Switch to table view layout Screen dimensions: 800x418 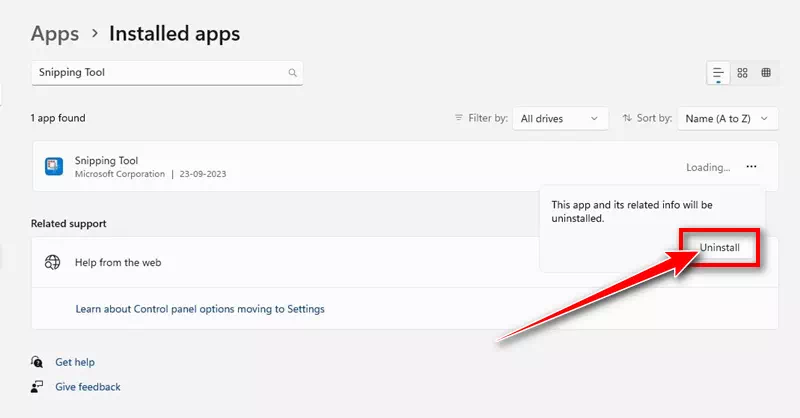coord(766,72)
